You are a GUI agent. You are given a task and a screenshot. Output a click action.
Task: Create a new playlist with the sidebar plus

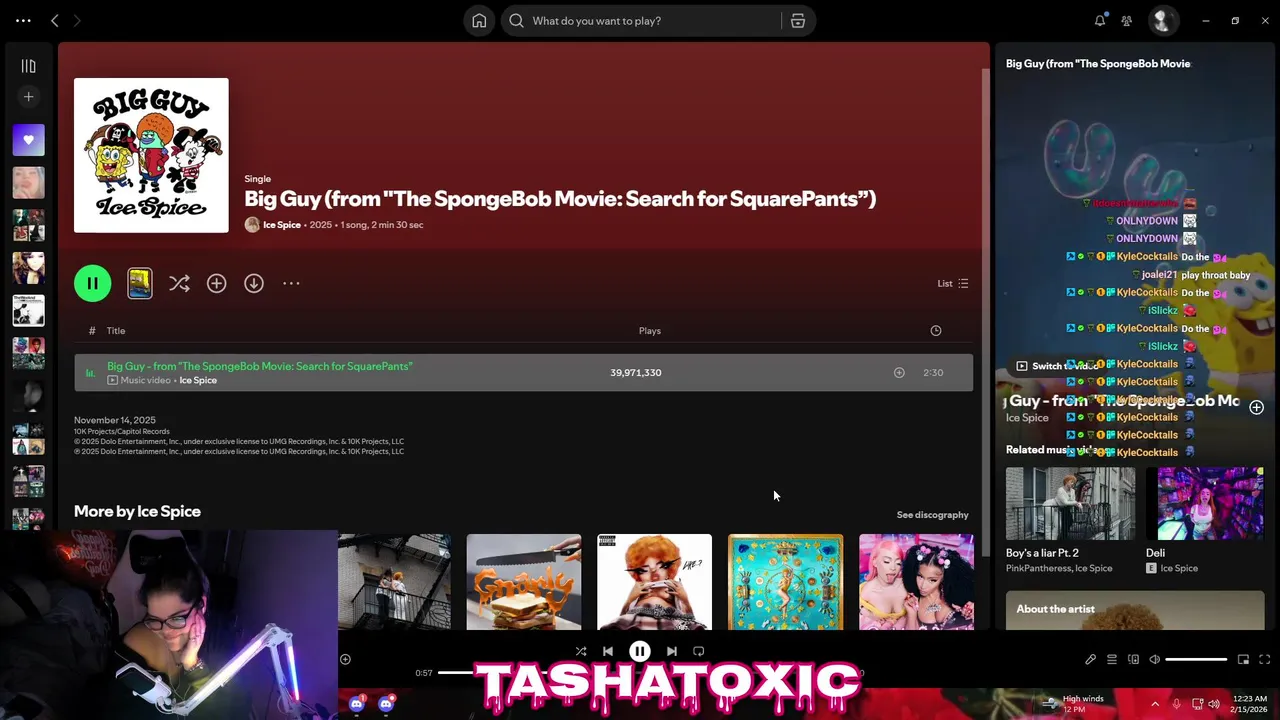[28, 97]
